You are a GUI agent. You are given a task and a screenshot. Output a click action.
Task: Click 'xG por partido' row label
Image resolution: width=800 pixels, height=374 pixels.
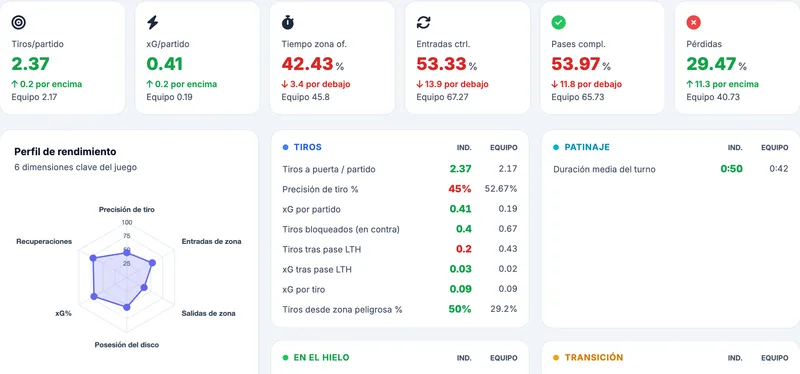pyautogui.click(x=311, y=209)
